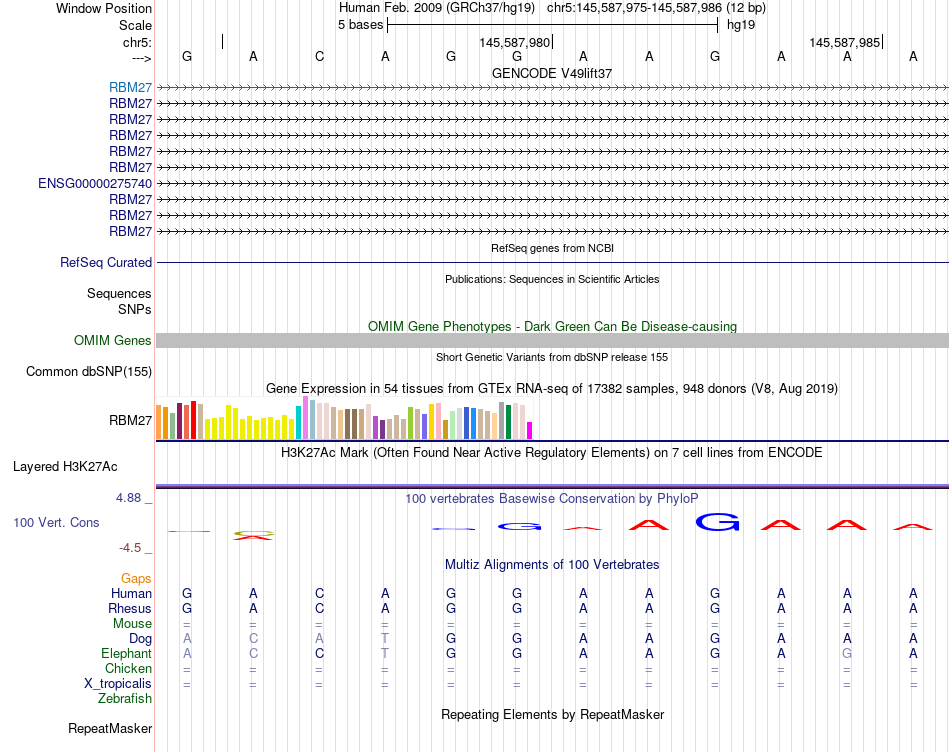Click the 145,587,980 coordinate label
This screenshot has height=752, width=950.
tap(514, 42)
